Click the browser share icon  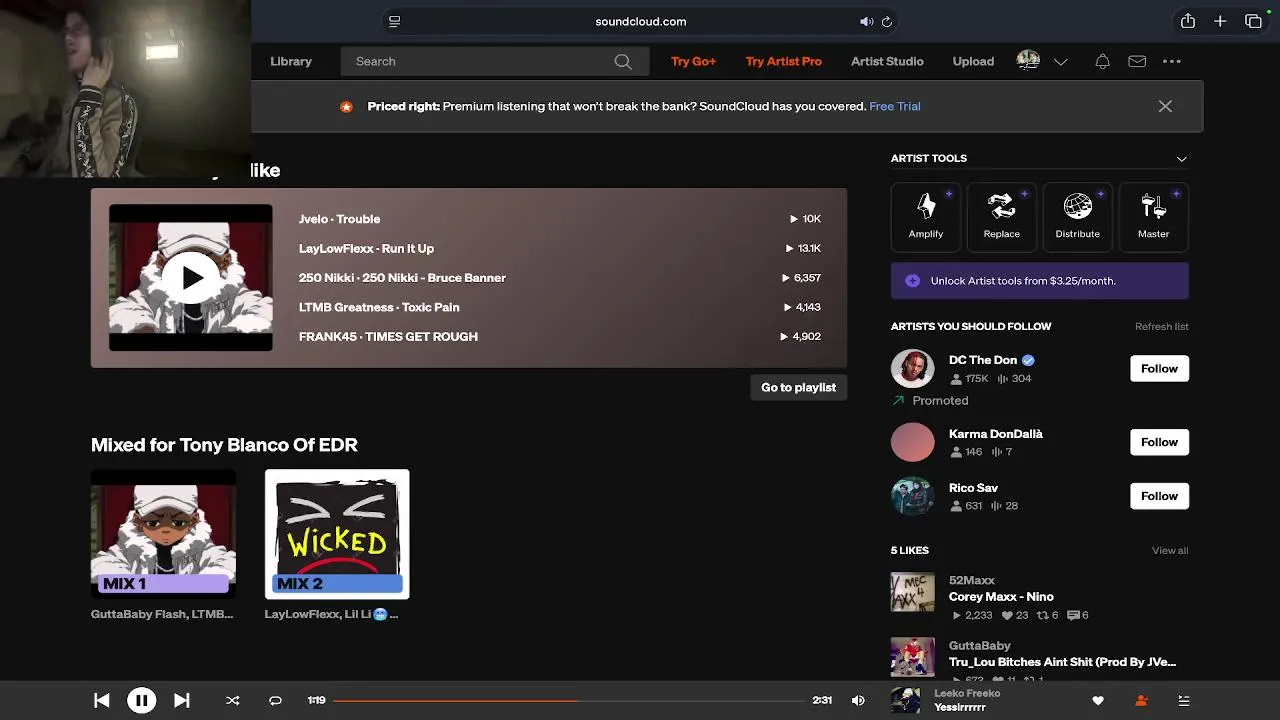coord(1188,21)
